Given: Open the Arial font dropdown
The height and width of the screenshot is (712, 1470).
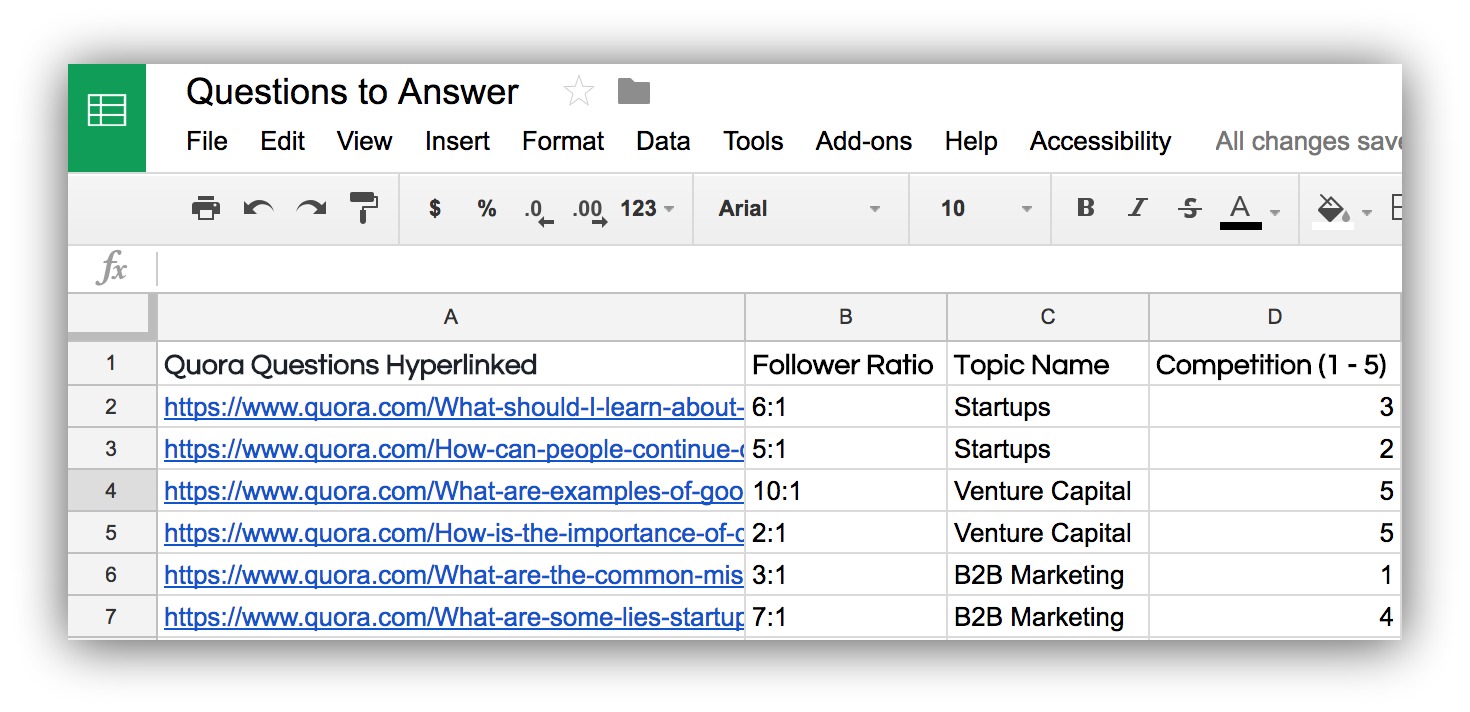Looking at the screenshot, I should [x=800, y=209].
